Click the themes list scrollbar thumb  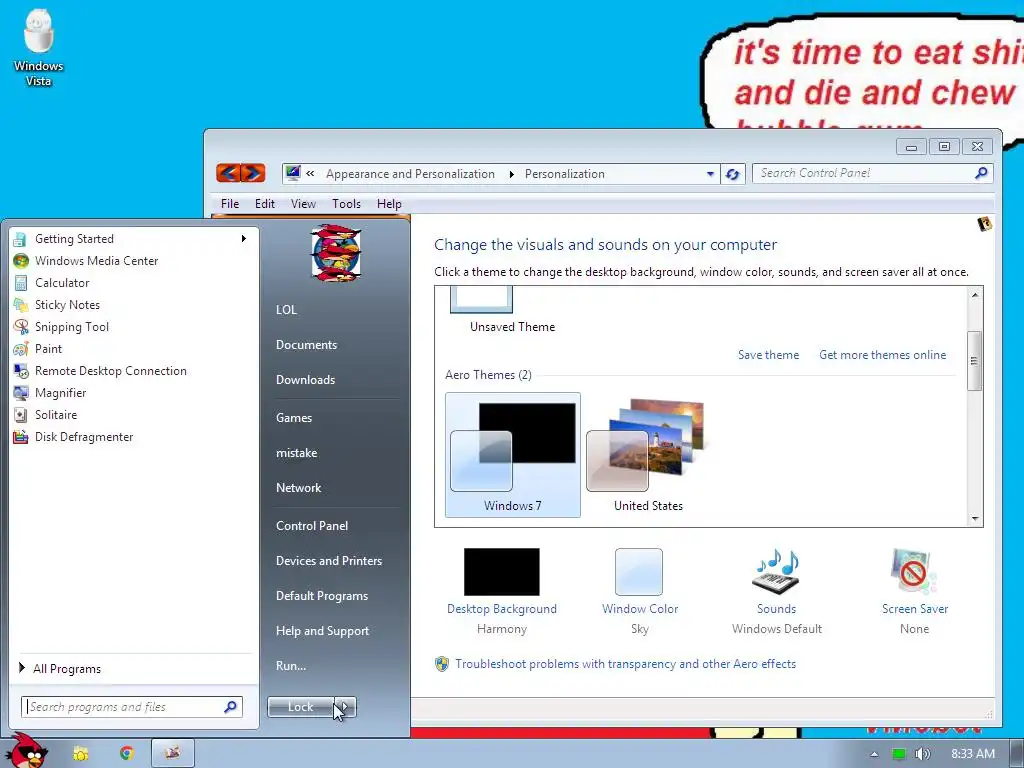pyautogui.click(x=974, y=360)
